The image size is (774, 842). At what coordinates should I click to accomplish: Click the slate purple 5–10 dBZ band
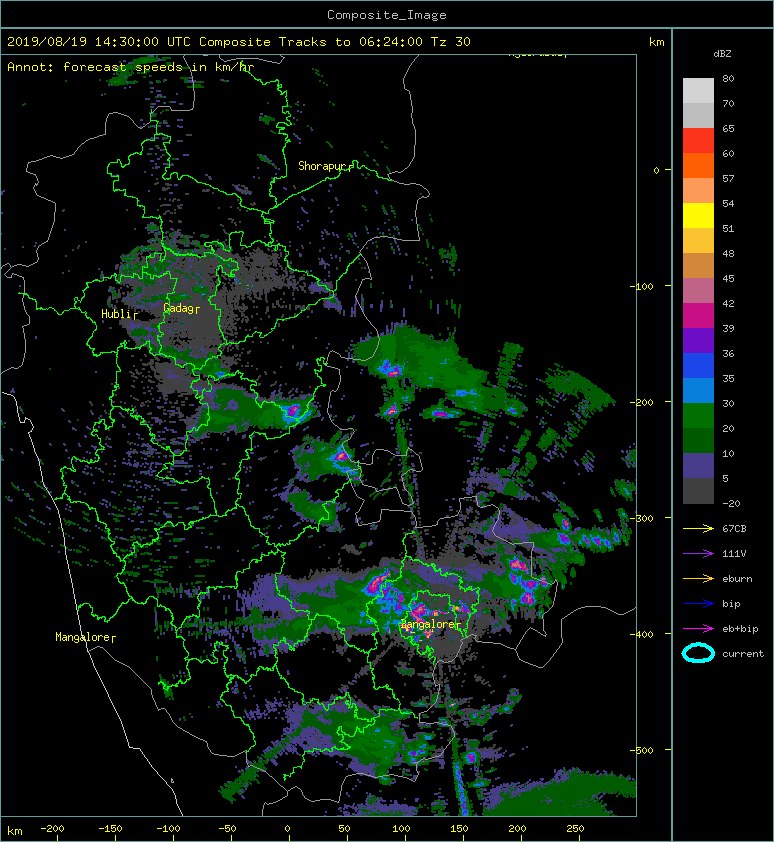click(698, 465)
